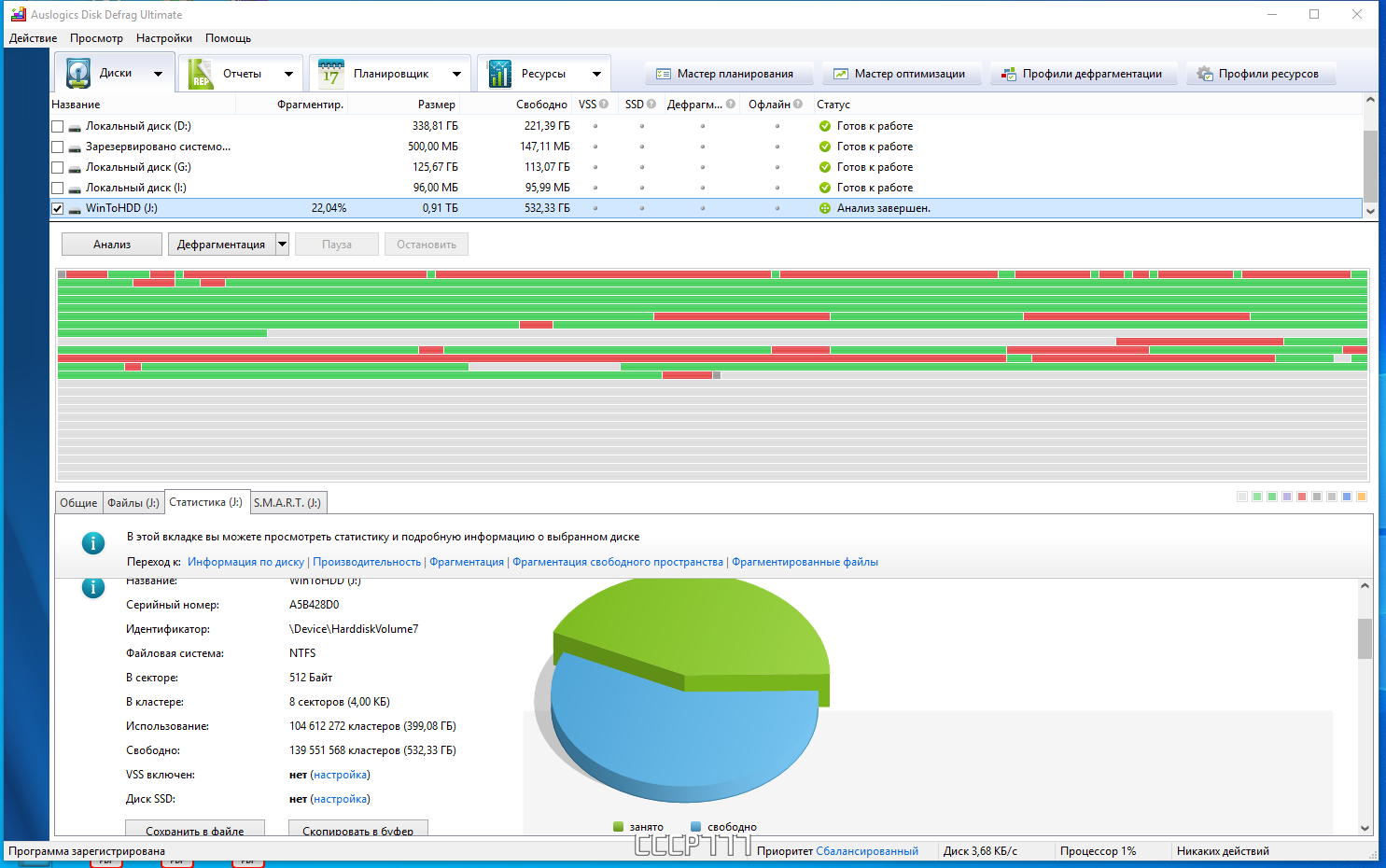Click the Scheduler calendar icon
This screenshot has height=868, width=1386.
point(330,74)
